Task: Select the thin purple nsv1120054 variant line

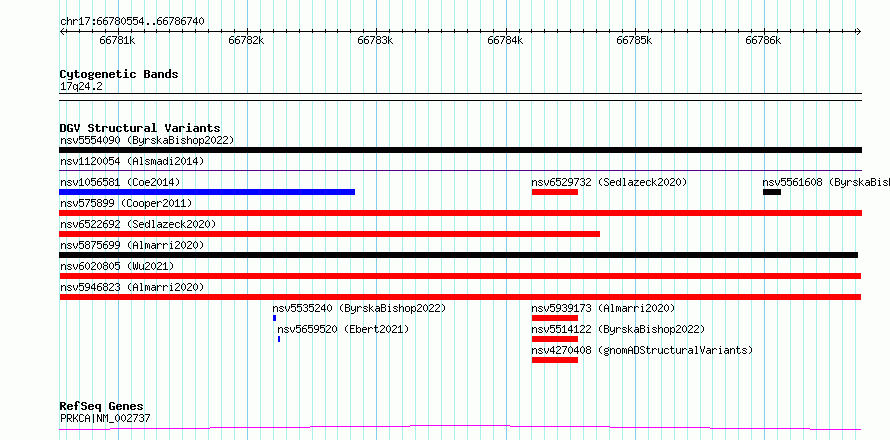Action: click(x=460, y=170)
